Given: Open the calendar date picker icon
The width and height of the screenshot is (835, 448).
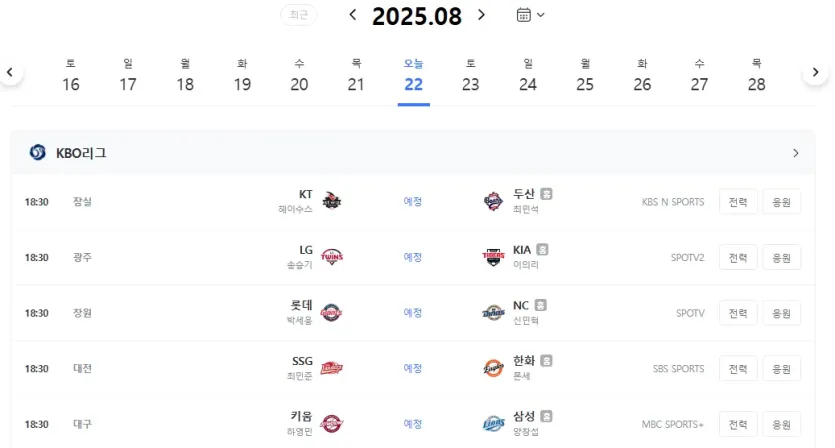Looking at the screenshot, I should click(524, 15).
